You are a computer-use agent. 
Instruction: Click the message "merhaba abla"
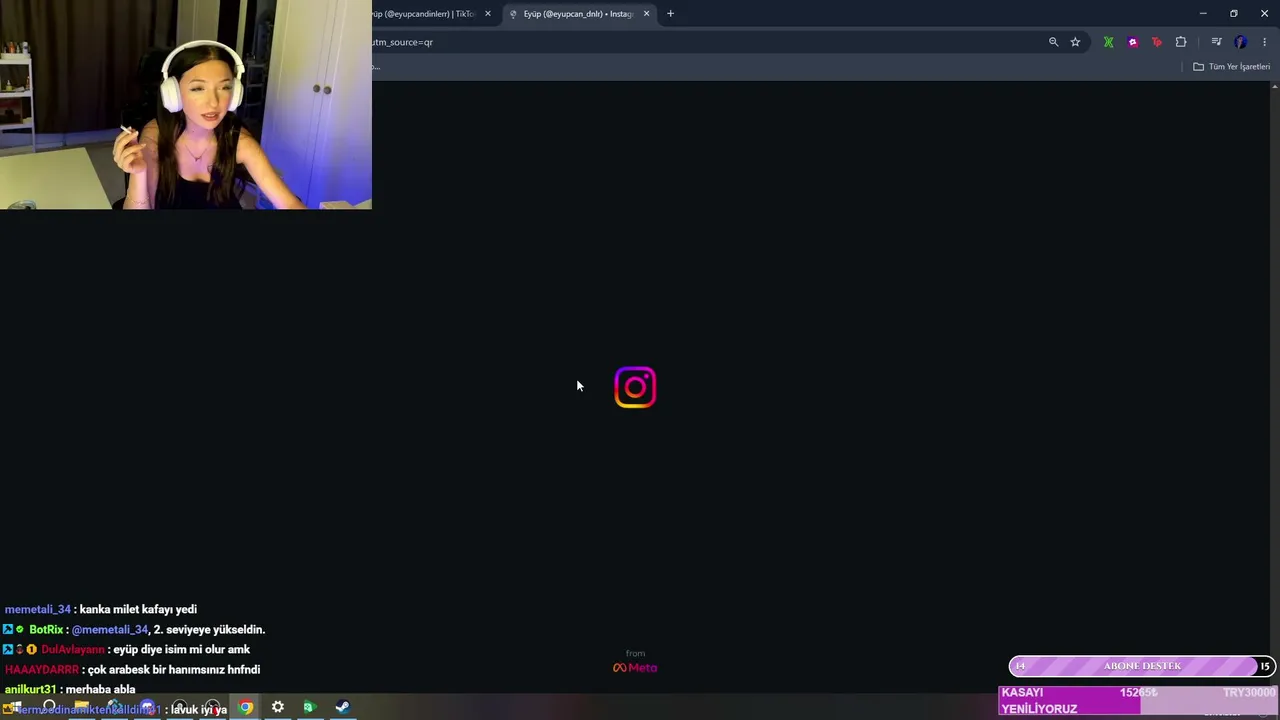coord(100,689)
